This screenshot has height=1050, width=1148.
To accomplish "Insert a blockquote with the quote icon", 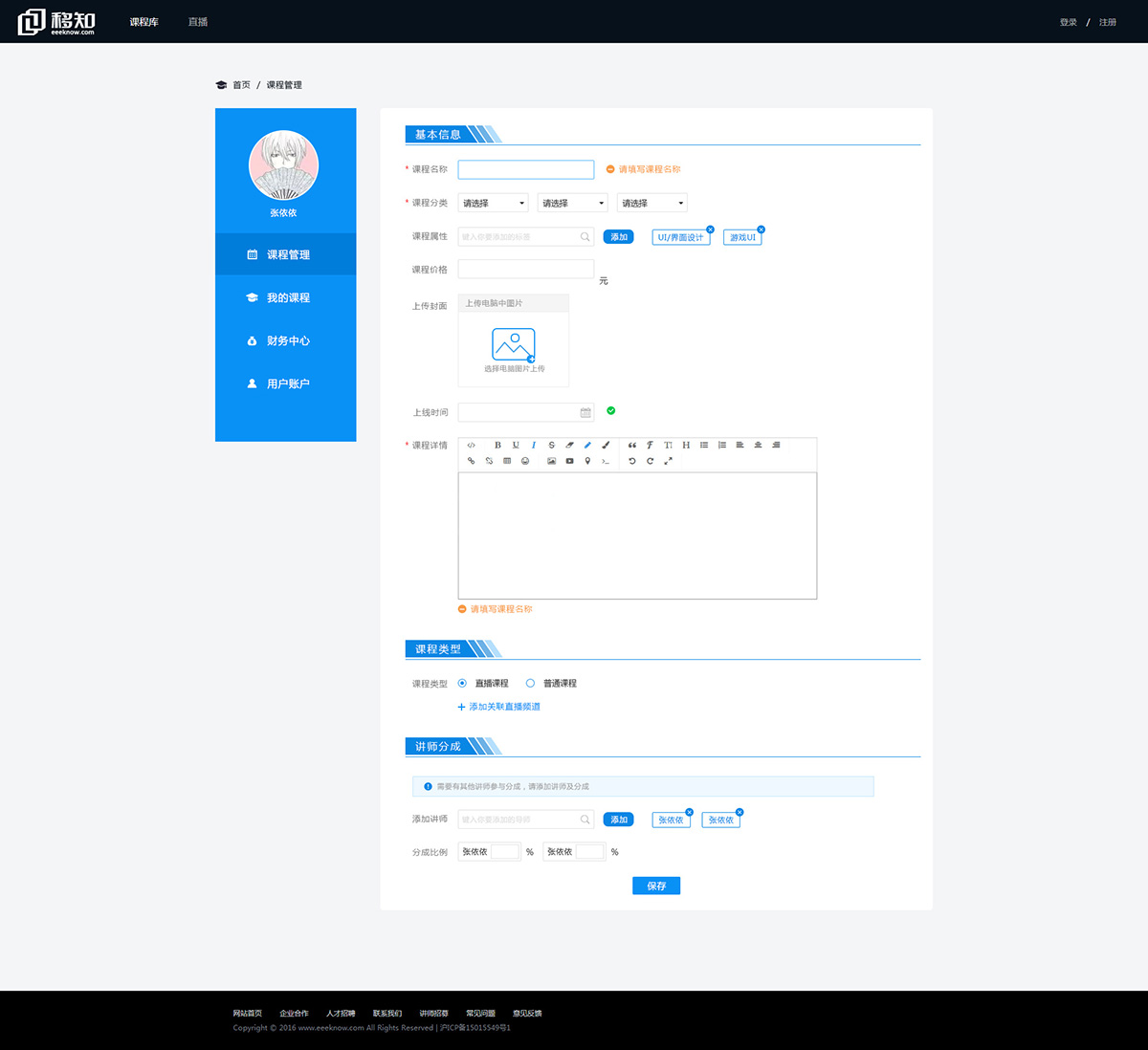I will [x=632, y=445].
